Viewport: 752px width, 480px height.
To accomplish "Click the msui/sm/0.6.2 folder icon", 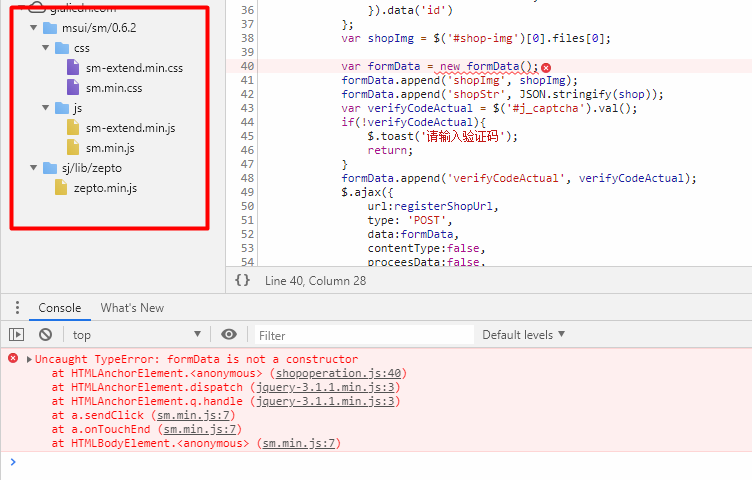I will (50, 28).
